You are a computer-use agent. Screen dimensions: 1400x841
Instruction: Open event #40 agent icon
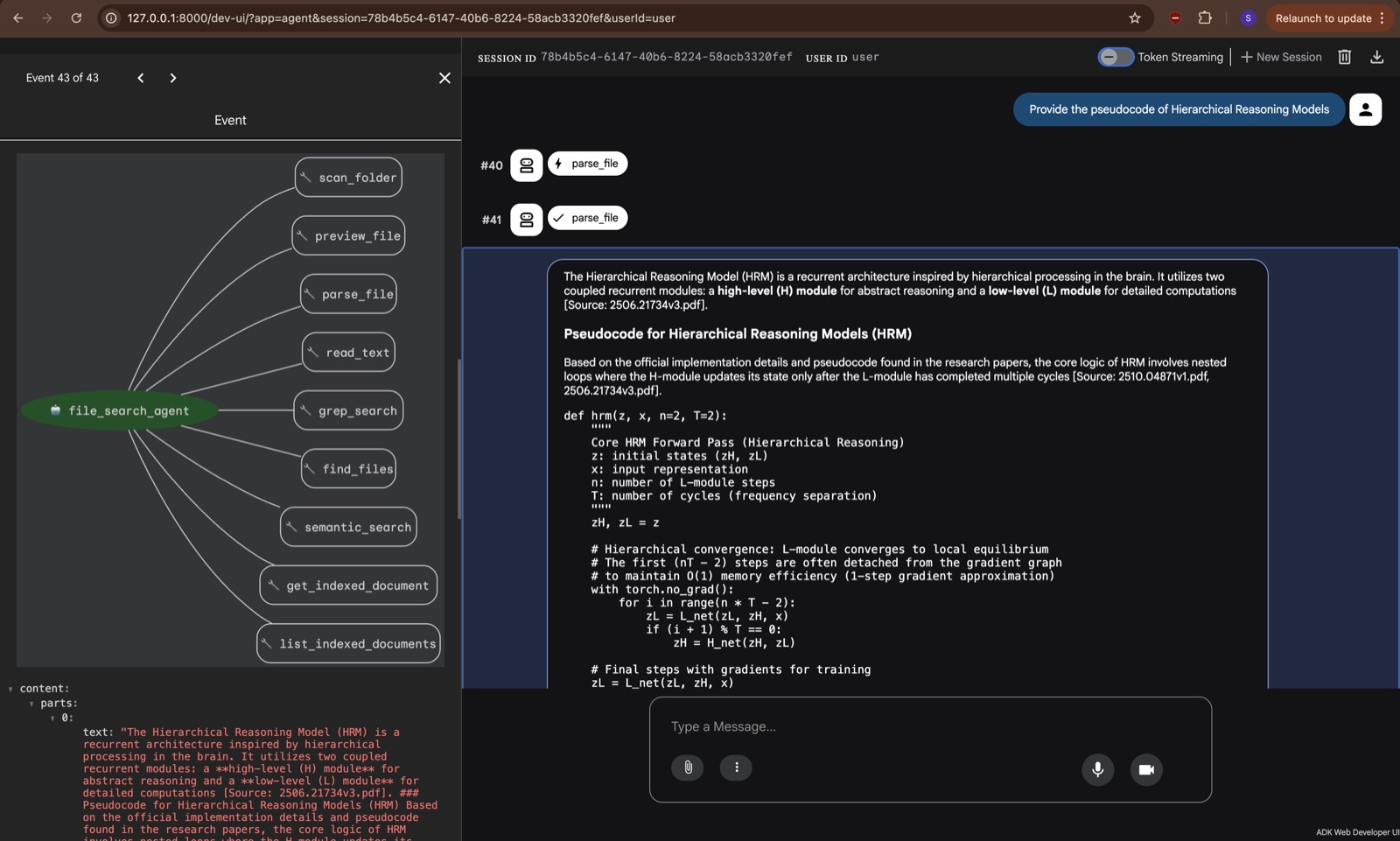(x=526, y=165)
